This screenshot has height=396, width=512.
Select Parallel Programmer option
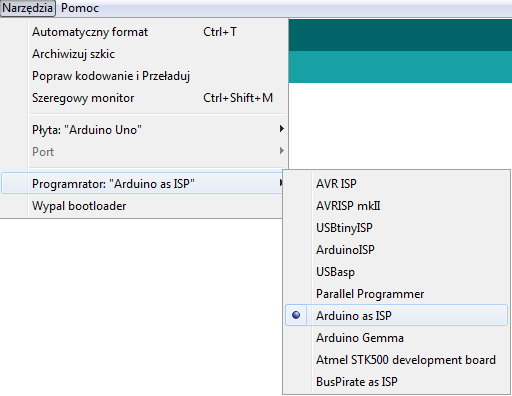pos(396,294)
